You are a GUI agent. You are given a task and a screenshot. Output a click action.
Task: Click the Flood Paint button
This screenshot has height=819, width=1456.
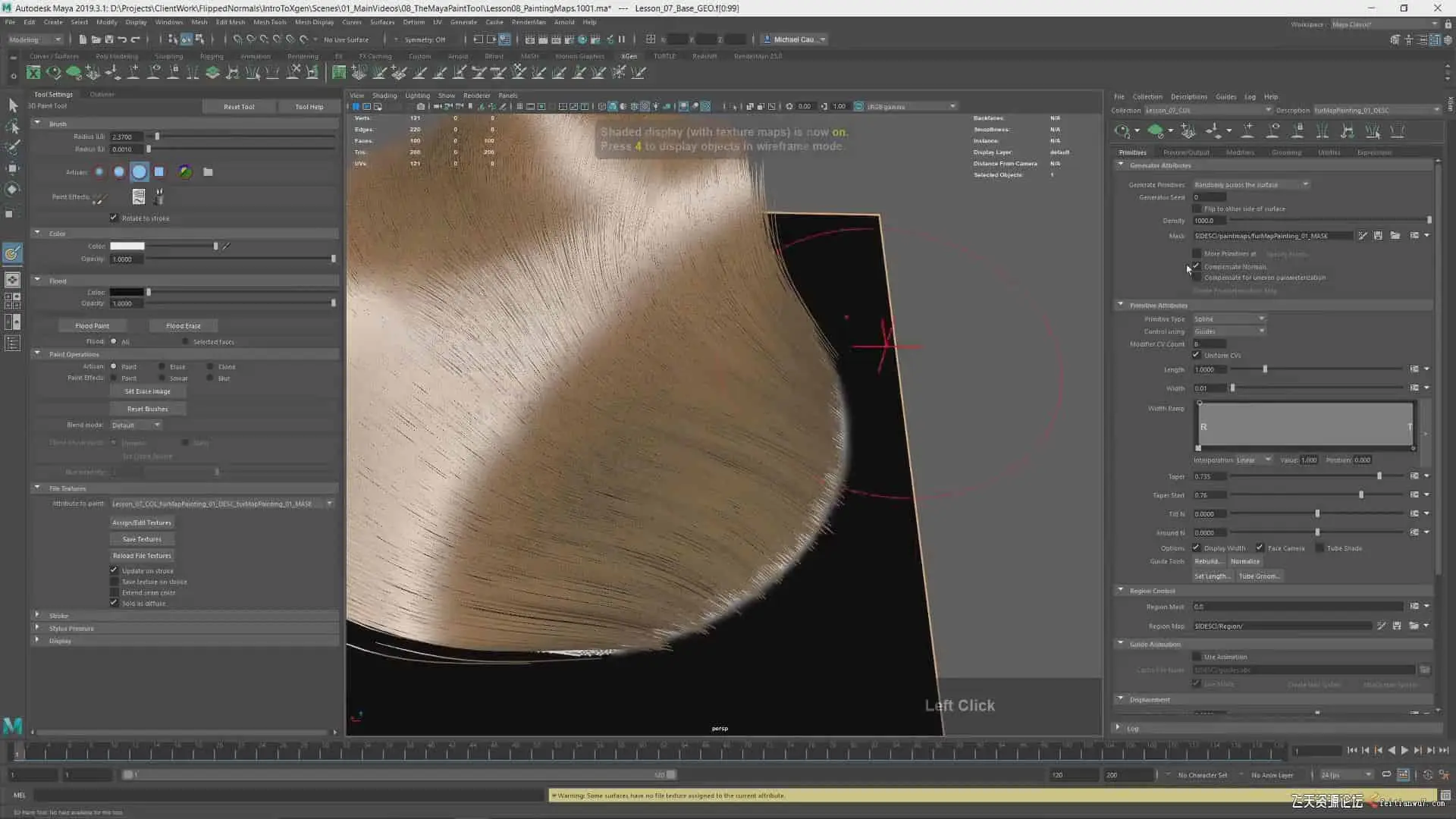click(93, 325)
